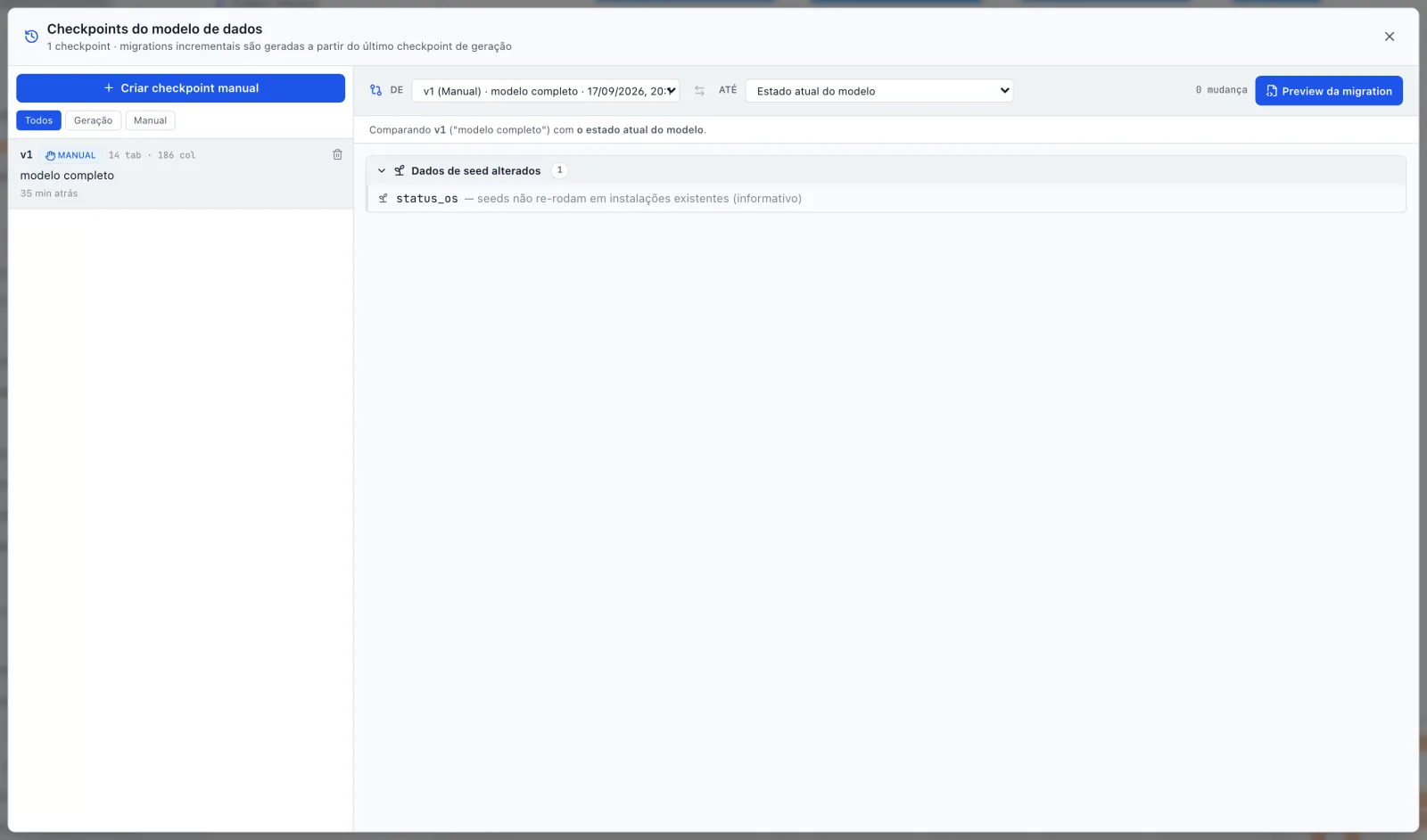The image size is (1427, 840).
Task: Select the v1 modelo completo checkpoint
Action: 180,174
